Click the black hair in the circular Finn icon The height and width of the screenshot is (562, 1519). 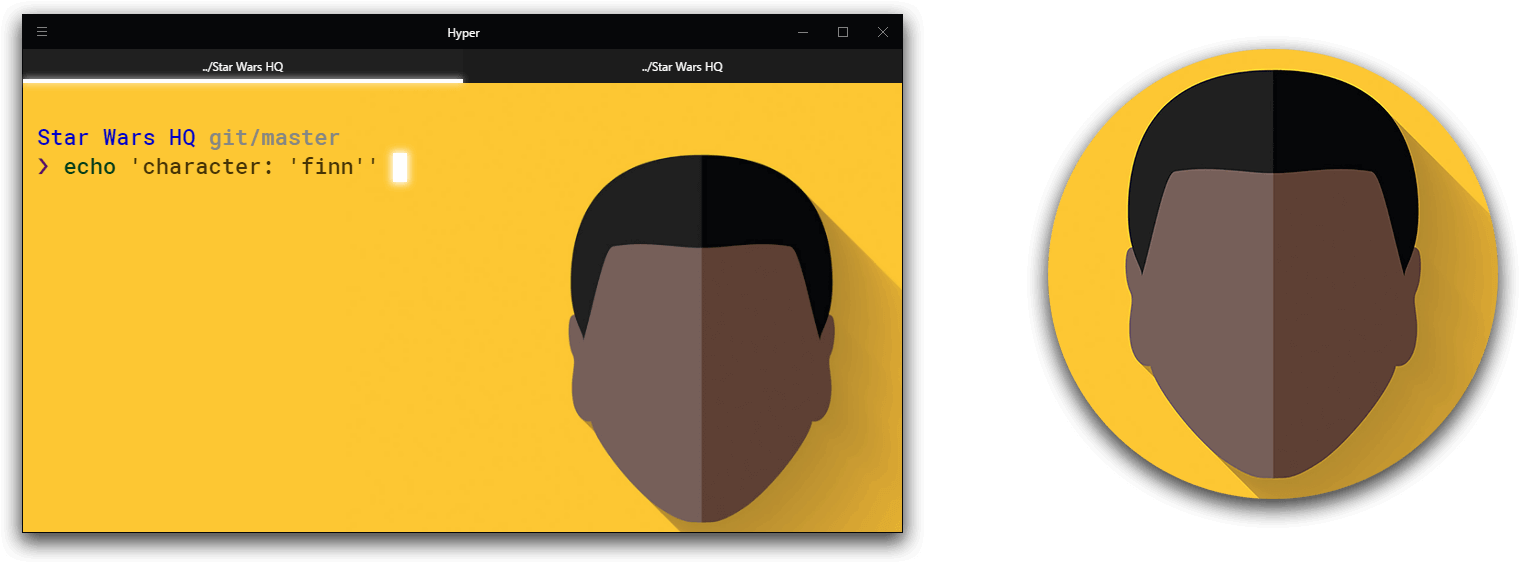1272,120
